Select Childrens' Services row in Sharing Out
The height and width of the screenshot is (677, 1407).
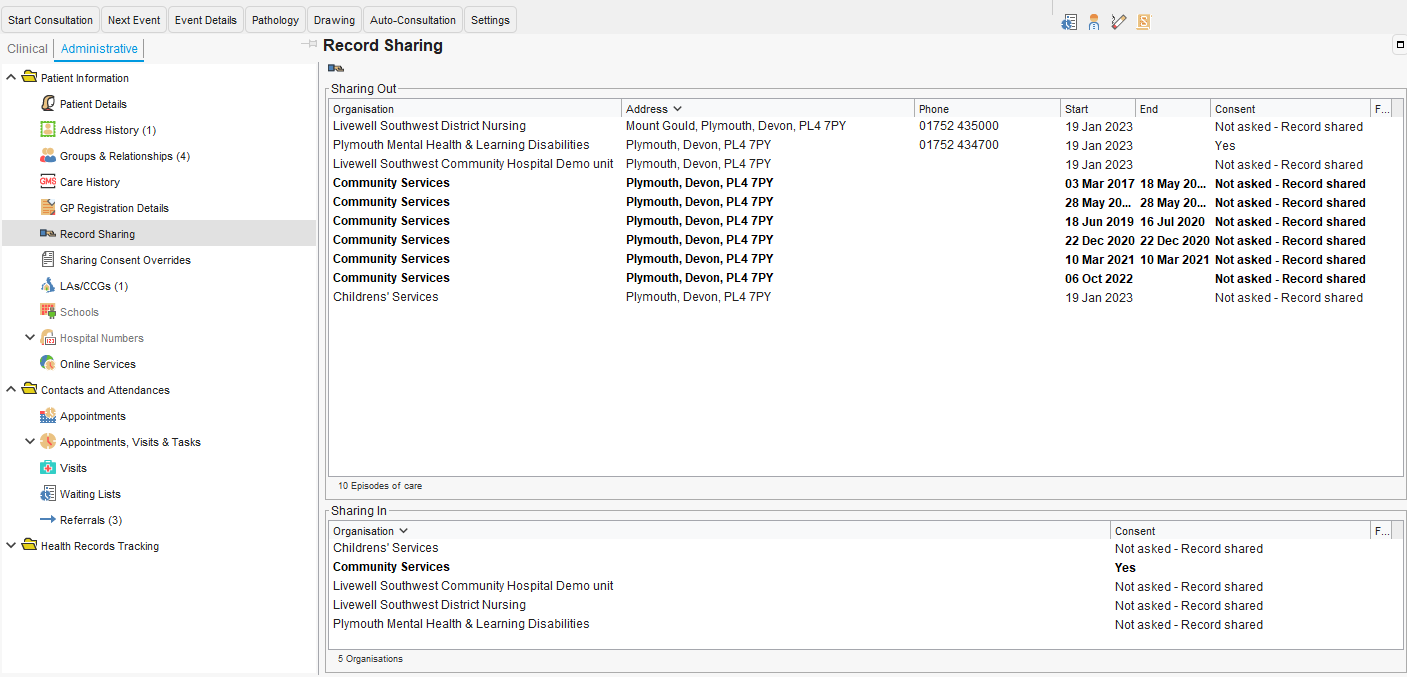click(865, 297)
